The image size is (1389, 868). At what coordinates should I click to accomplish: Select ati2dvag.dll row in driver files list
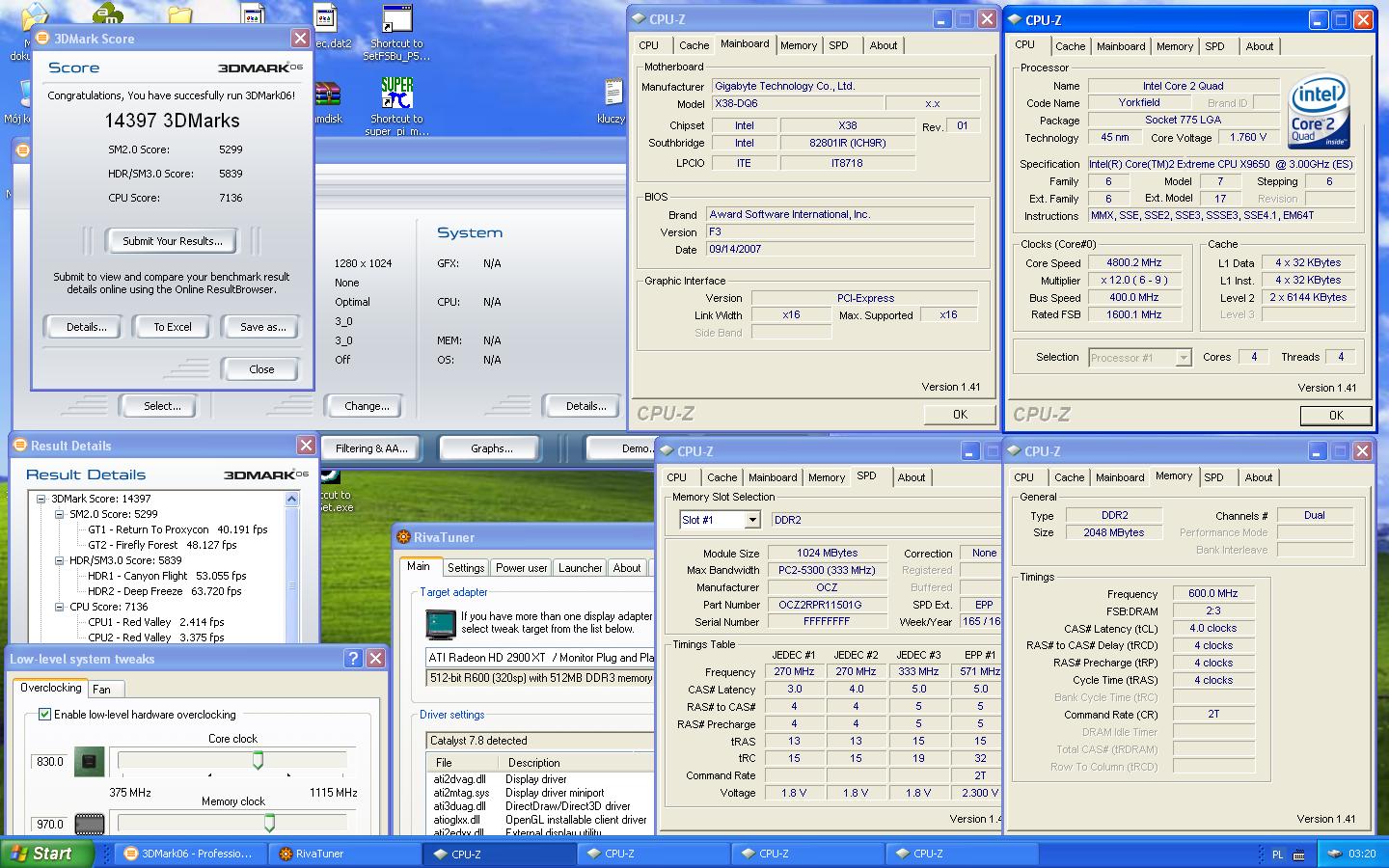point(540,779)
